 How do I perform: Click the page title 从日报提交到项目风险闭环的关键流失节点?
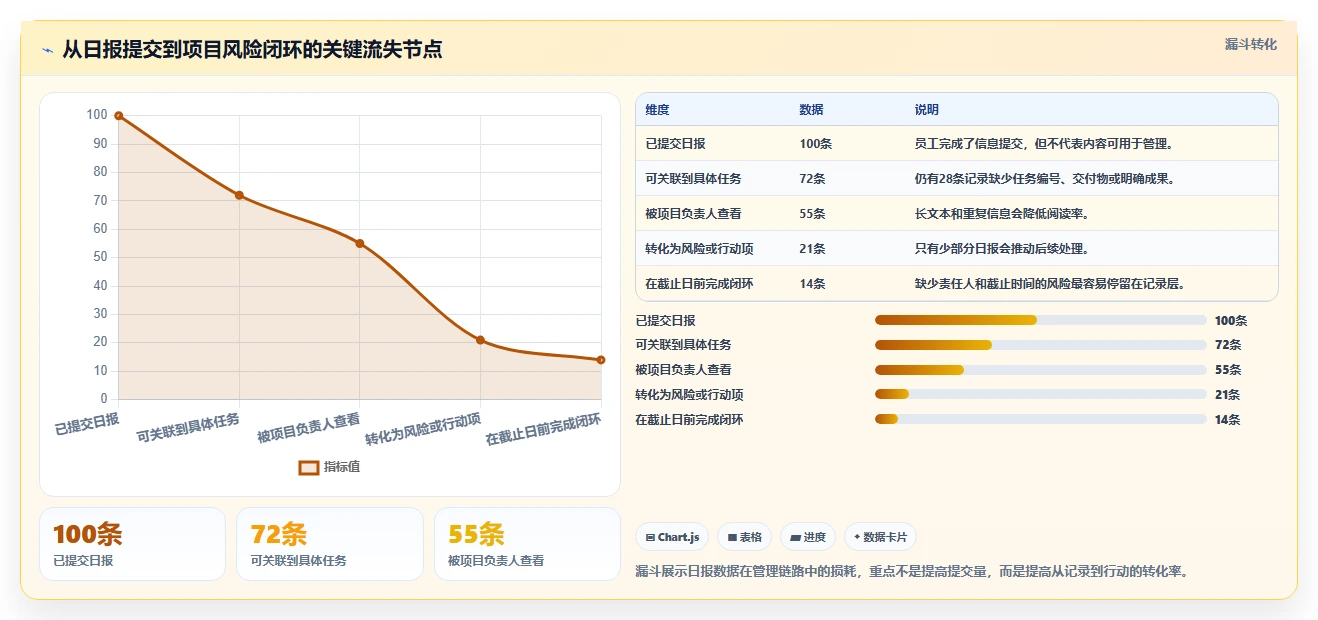(x=252, y=49)
